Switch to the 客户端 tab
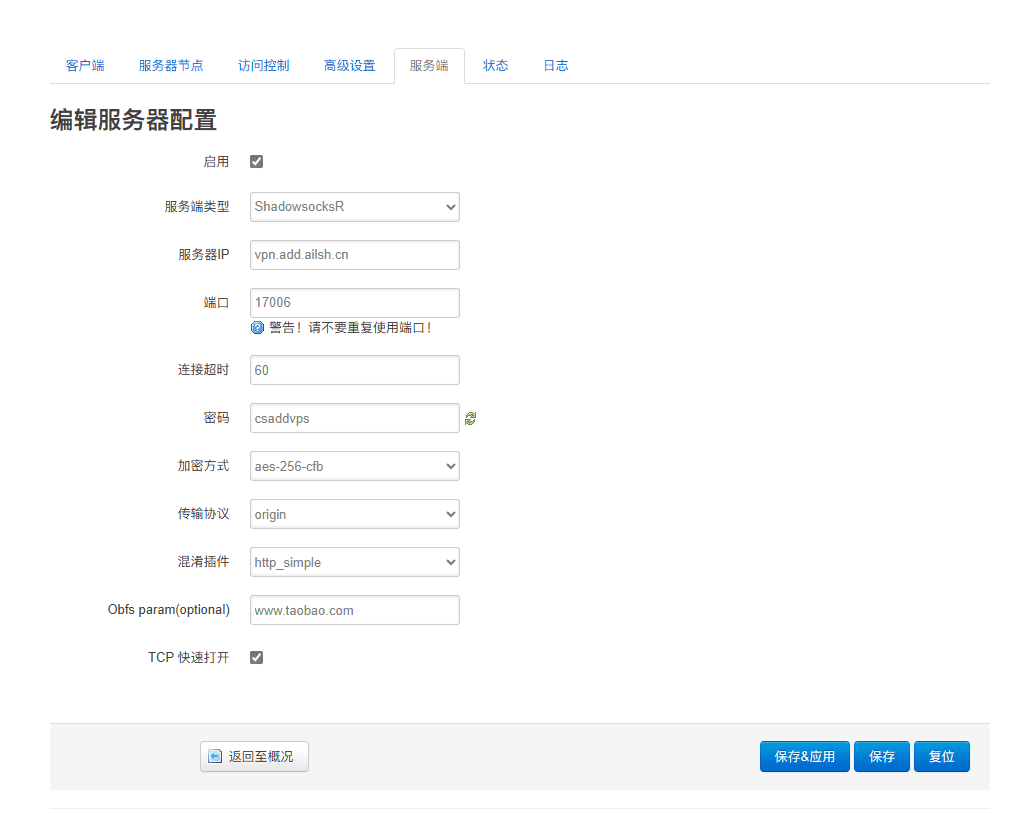This screenshot has width=1011, height=814. pos(85,66)
